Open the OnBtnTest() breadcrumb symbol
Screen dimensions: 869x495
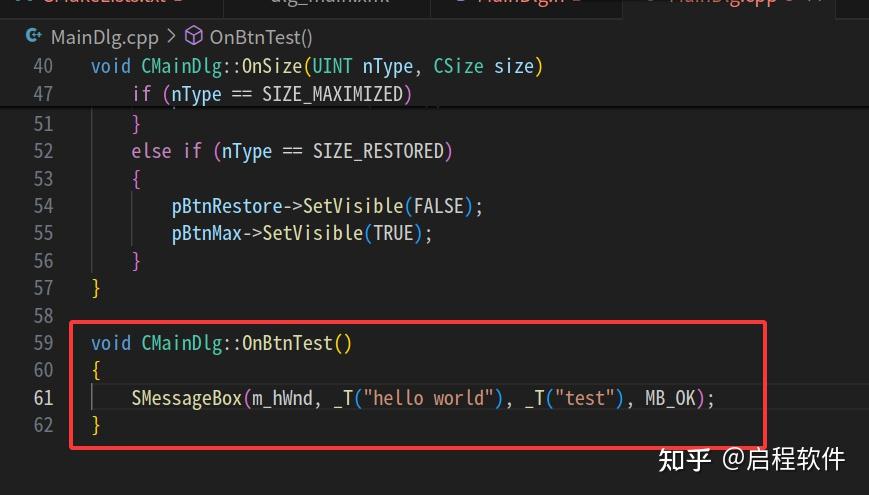click(x=260, y=38)
